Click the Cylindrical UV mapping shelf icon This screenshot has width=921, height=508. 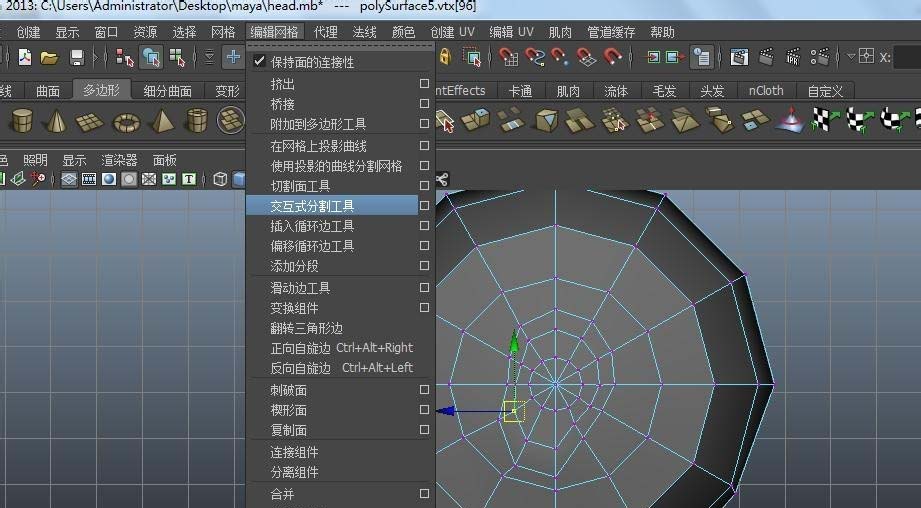(x=860, y=119)
